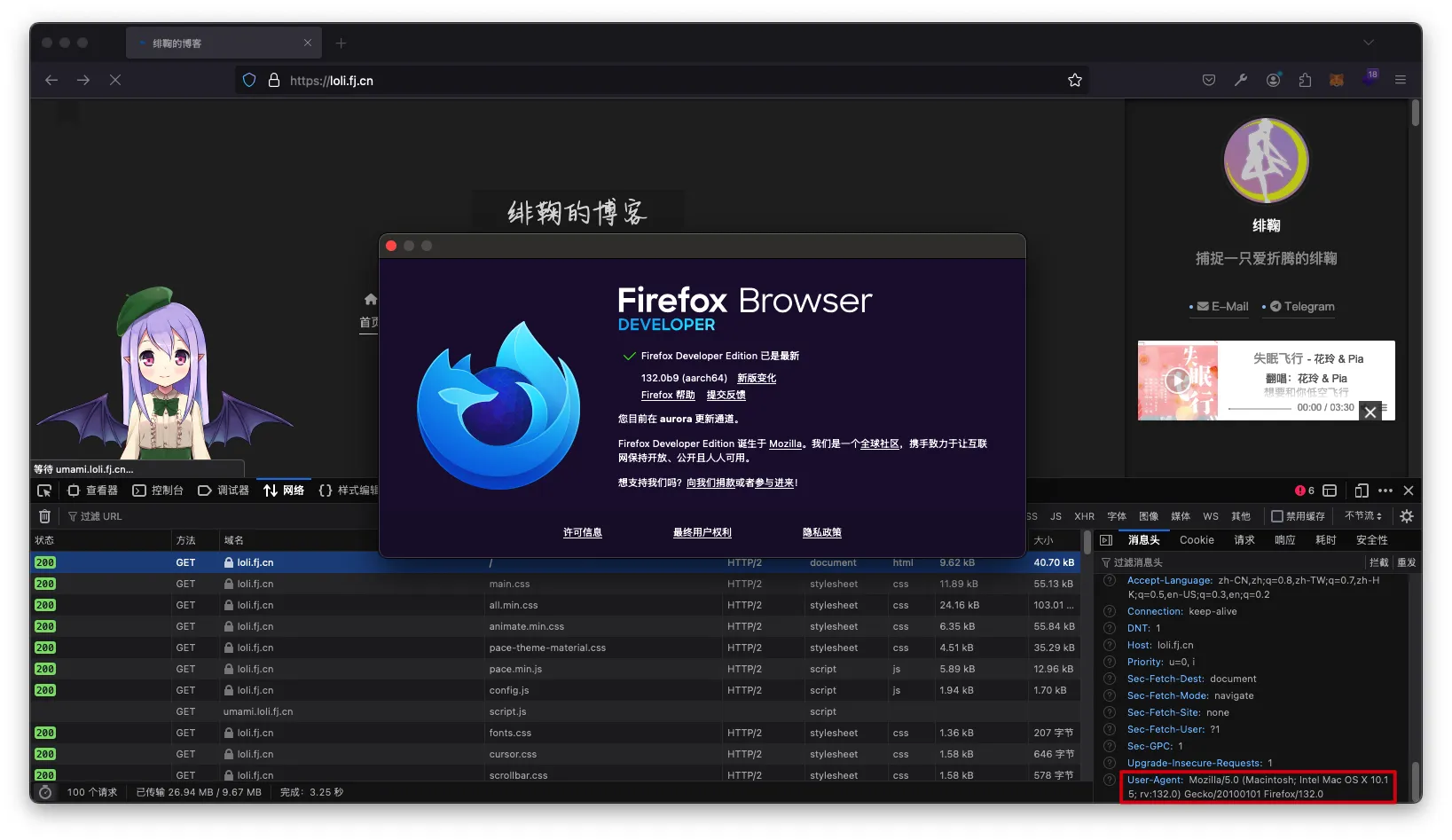
Task: Open the 耗时 timings tab
Action: pyautogui.click(x=1326, y=540)
